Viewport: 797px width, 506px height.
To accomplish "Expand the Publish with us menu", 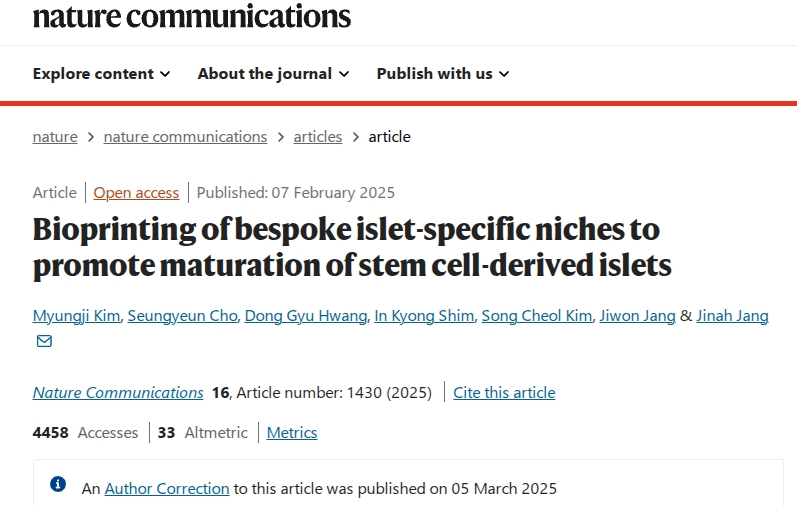I will point(443,74).
